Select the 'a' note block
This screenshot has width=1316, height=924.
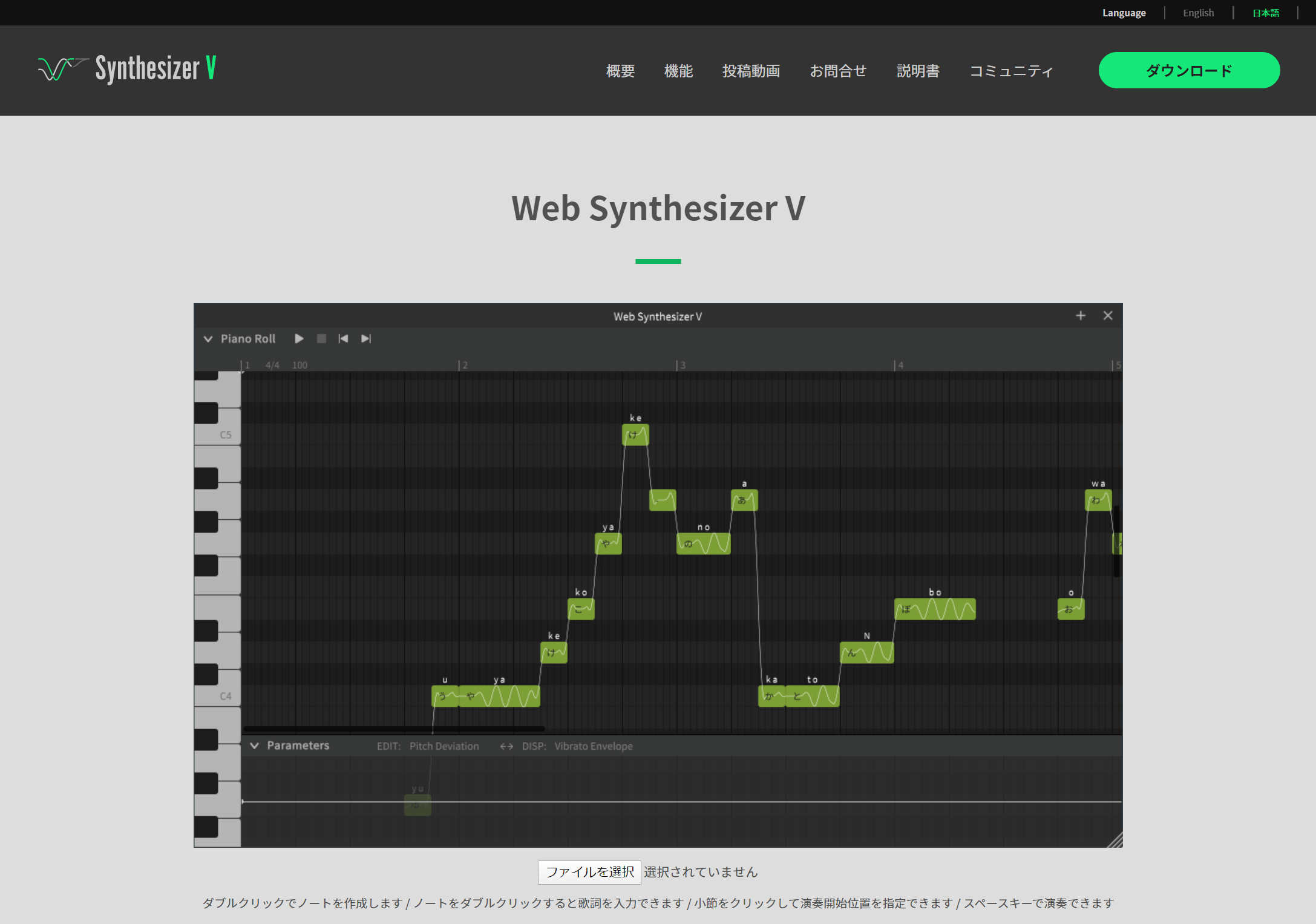point(744,500)
